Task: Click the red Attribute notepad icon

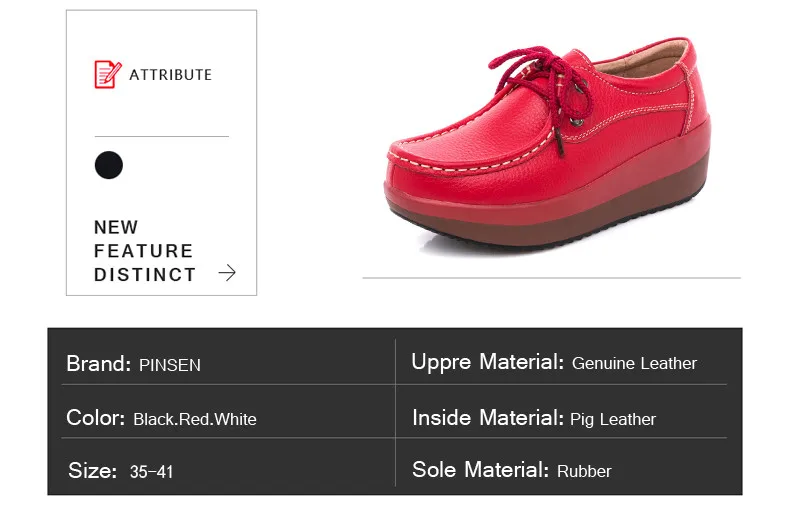Action: click(x=108, y=74)
